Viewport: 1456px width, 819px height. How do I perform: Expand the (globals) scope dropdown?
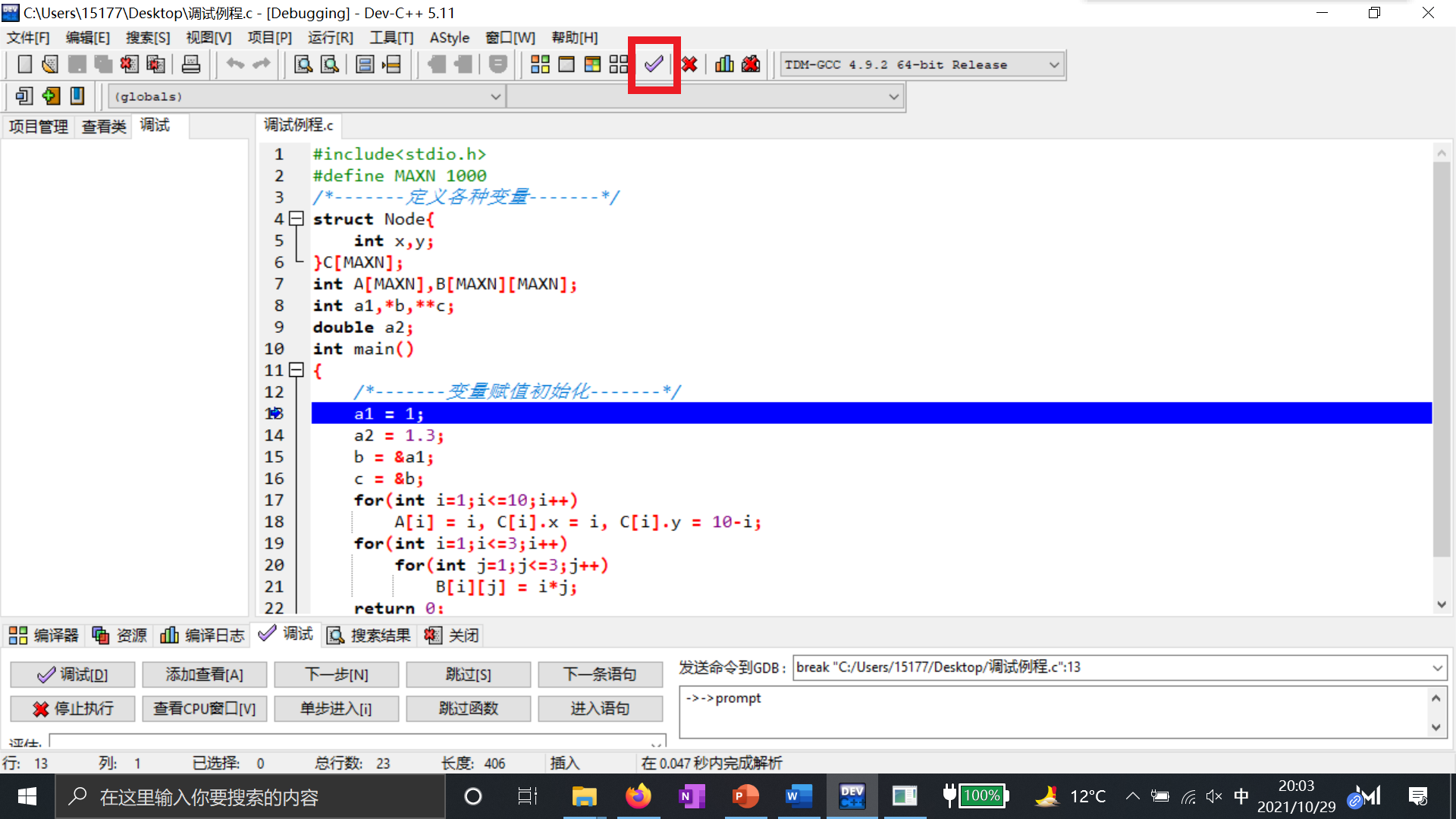[x=495, y=97]
